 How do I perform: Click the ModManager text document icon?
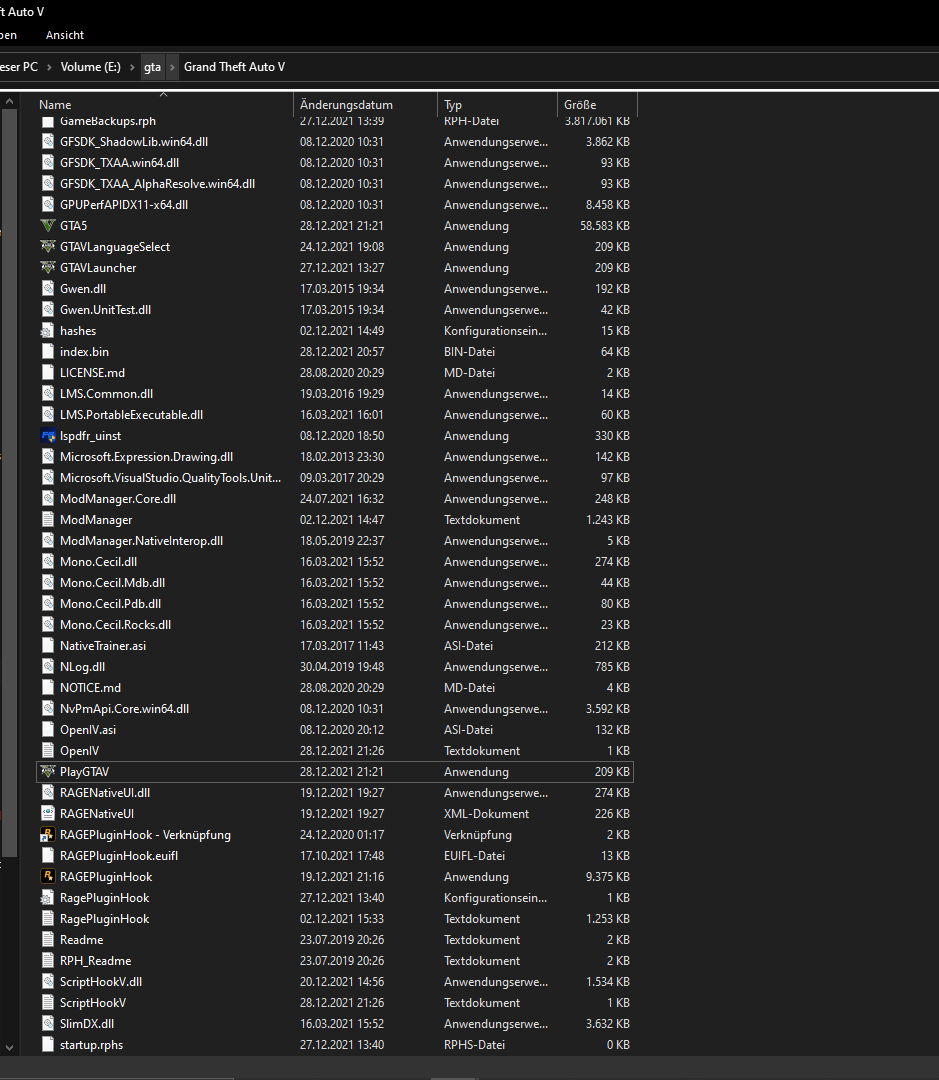point(48,519)
